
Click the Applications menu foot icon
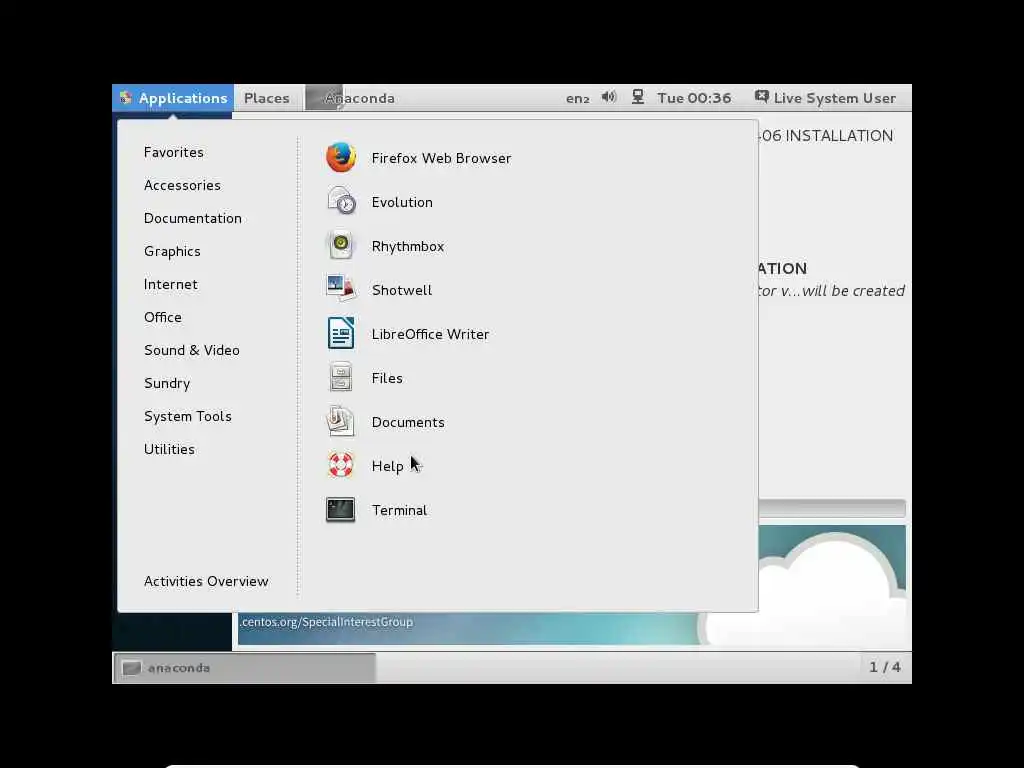[125, 98]
